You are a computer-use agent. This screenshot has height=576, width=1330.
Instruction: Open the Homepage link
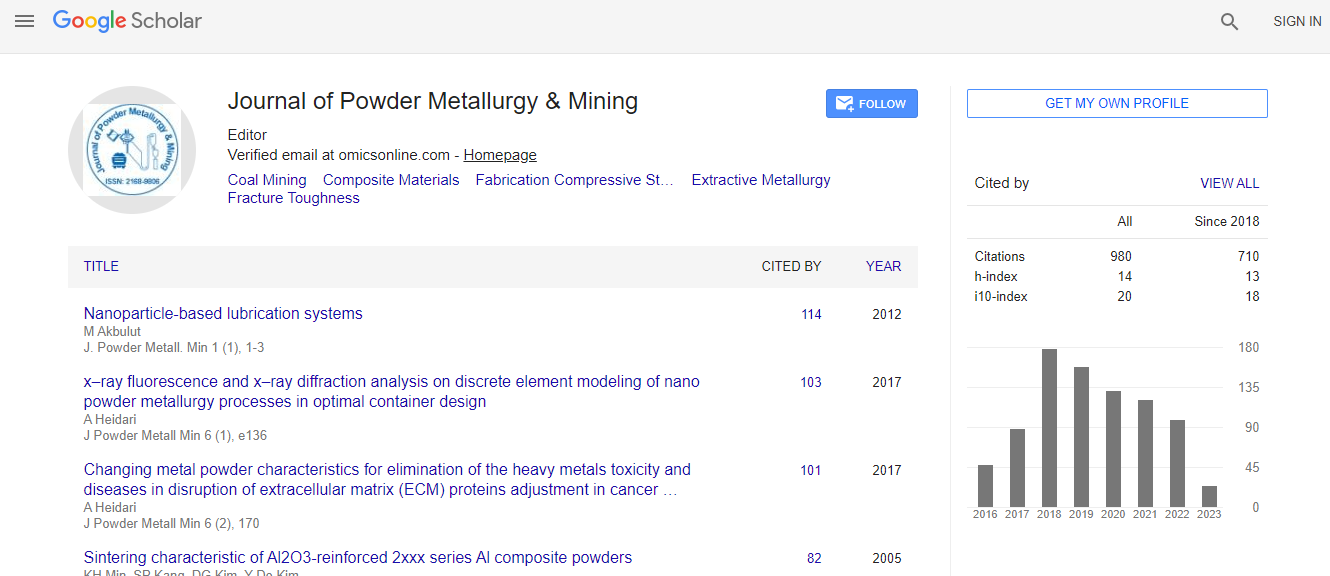pos(499,155)
